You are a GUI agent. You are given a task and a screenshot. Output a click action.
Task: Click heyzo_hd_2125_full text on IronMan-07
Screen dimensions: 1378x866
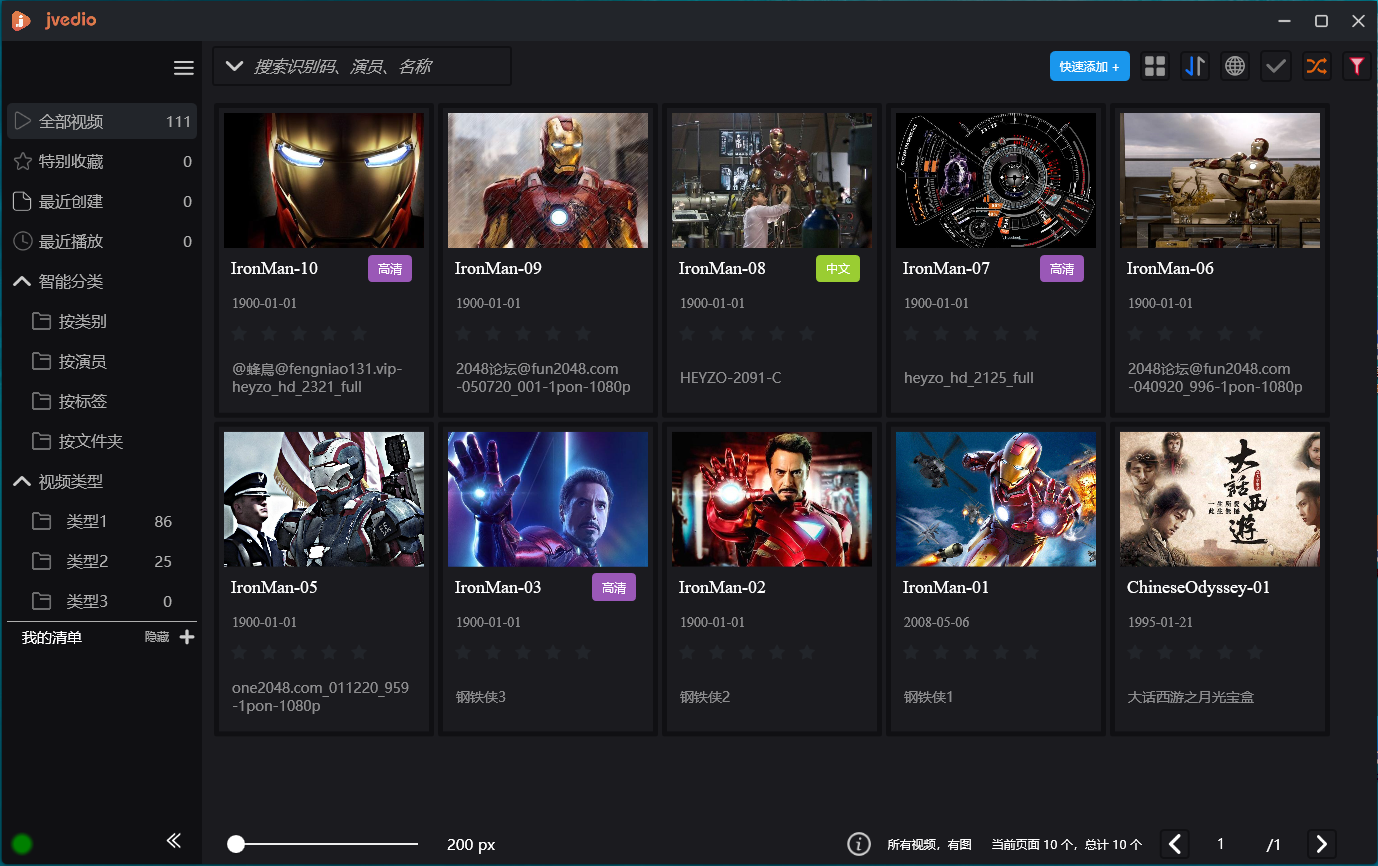tap(969, 378)
